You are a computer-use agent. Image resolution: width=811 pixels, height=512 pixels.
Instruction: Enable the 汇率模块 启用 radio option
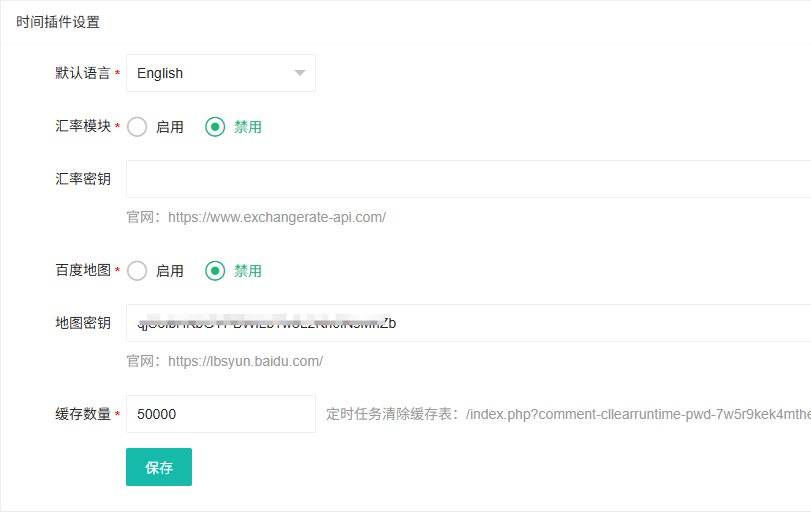pyautogui.click(x=138, y=127)
